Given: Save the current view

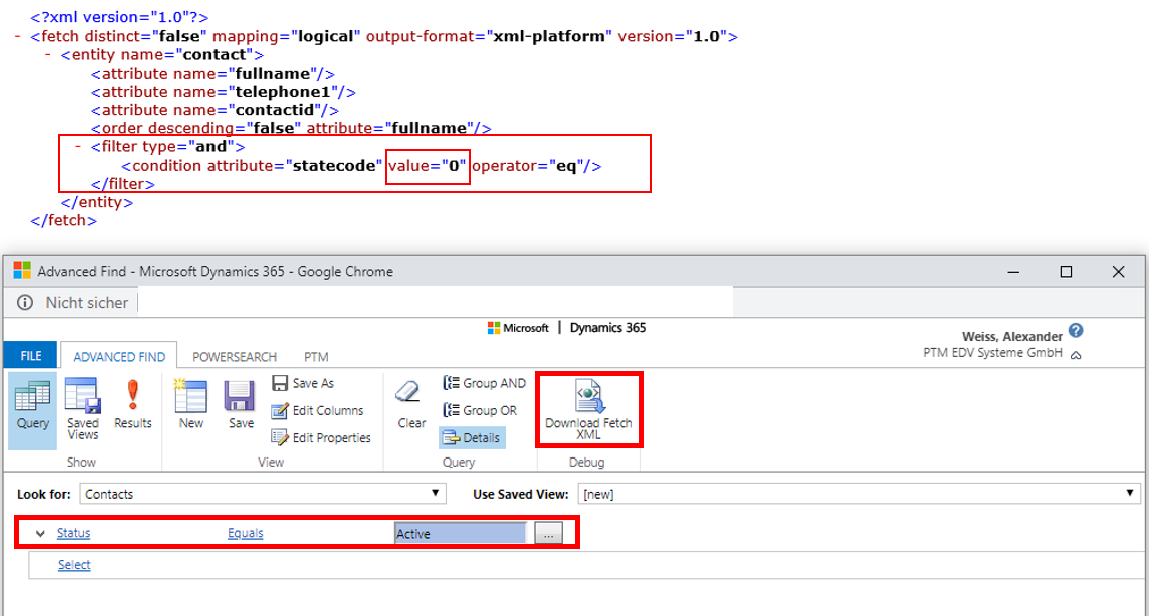Looking at the screenshot, I should pos(240,404).
